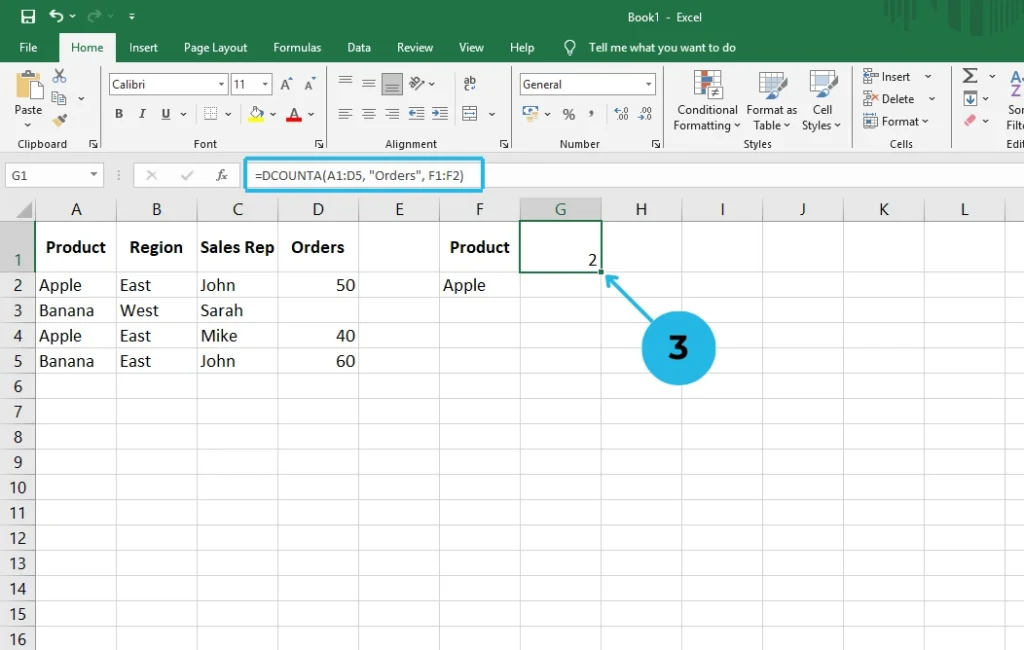Decrease font size with small A icon
The image size is (1024, 650).
(x=310, y=84)
